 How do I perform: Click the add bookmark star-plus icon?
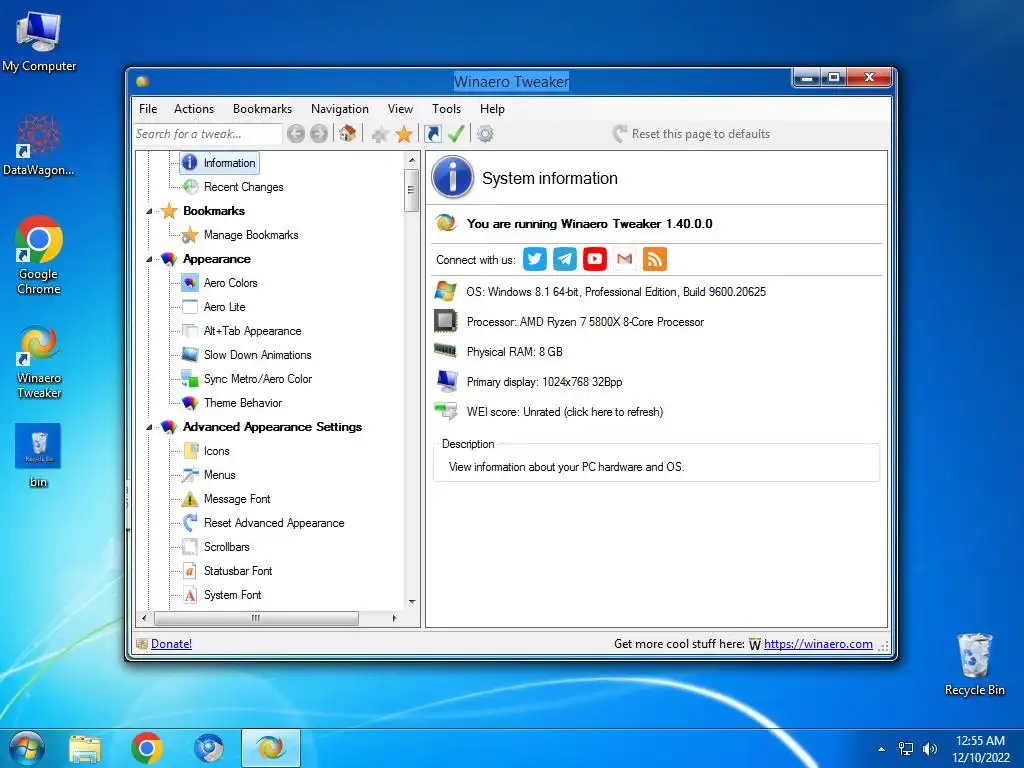tap(379, 135)
